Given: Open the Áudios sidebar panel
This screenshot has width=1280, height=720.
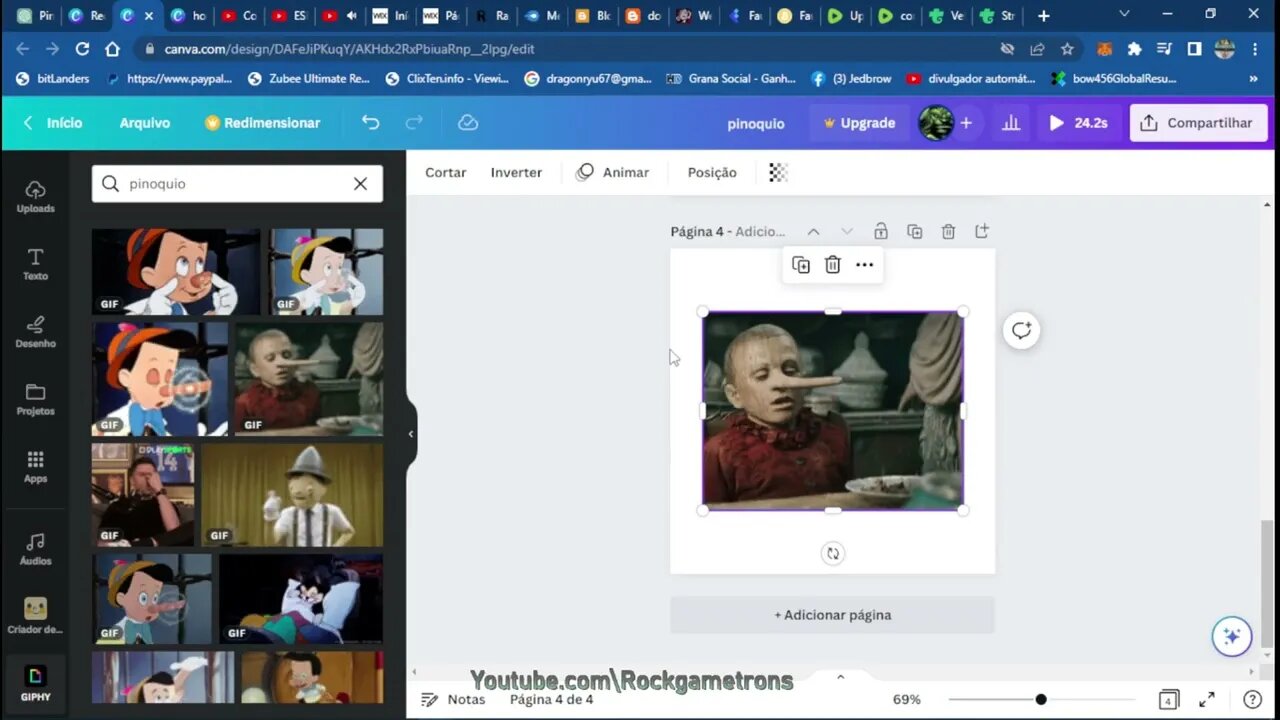Looking at the screenshot, I should [x=35, y=549].
